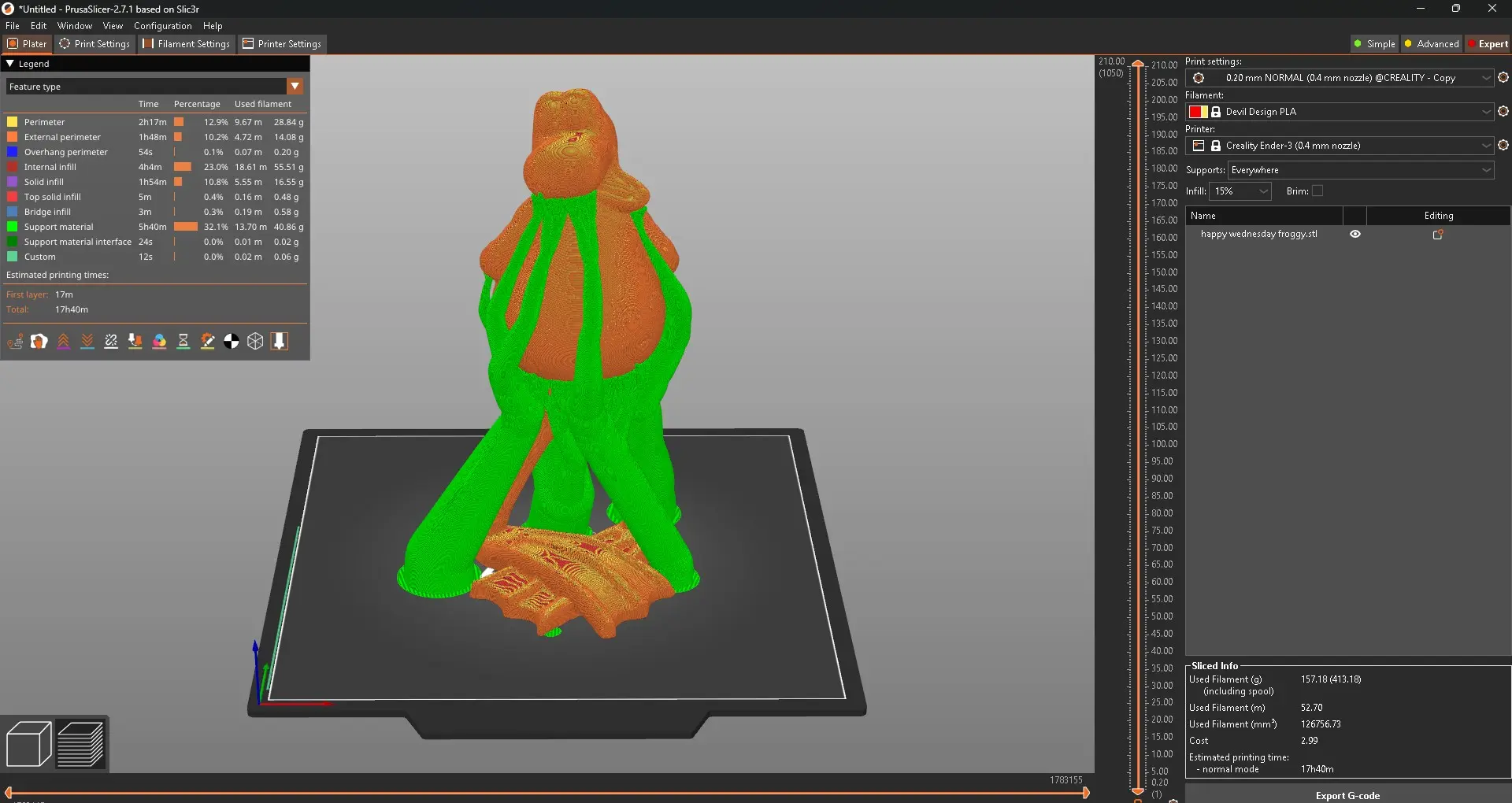Click Bridge infill legend row
The width and height of the screenshot is (1512, 803).
click(155, 212)
